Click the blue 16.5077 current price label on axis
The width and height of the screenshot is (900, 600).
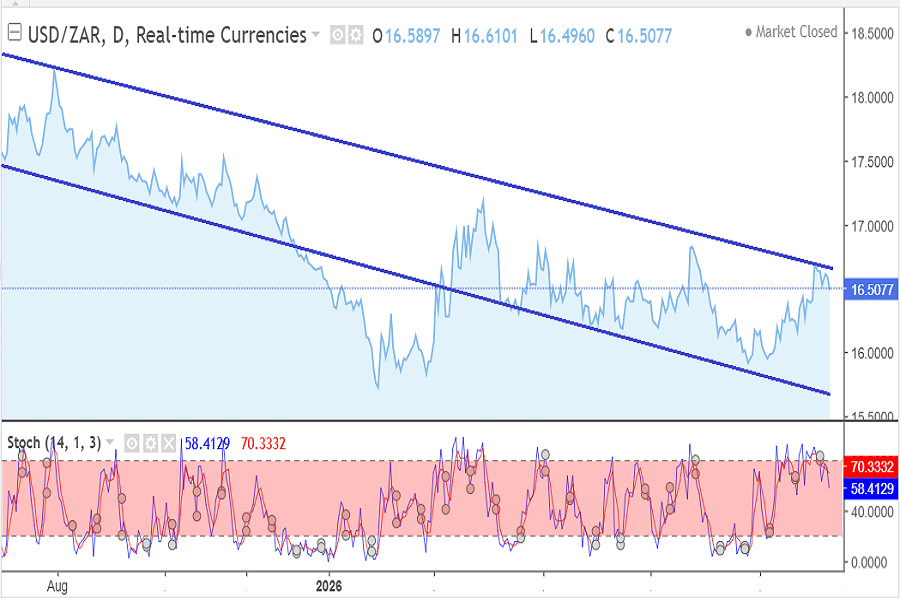(871, 289)
